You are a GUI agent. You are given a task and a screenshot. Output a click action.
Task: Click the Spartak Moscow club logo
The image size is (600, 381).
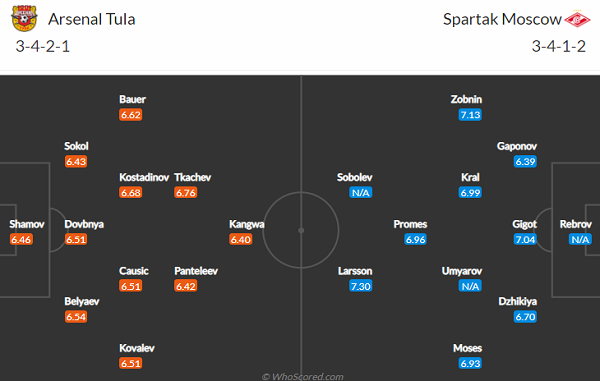[577, 19]
